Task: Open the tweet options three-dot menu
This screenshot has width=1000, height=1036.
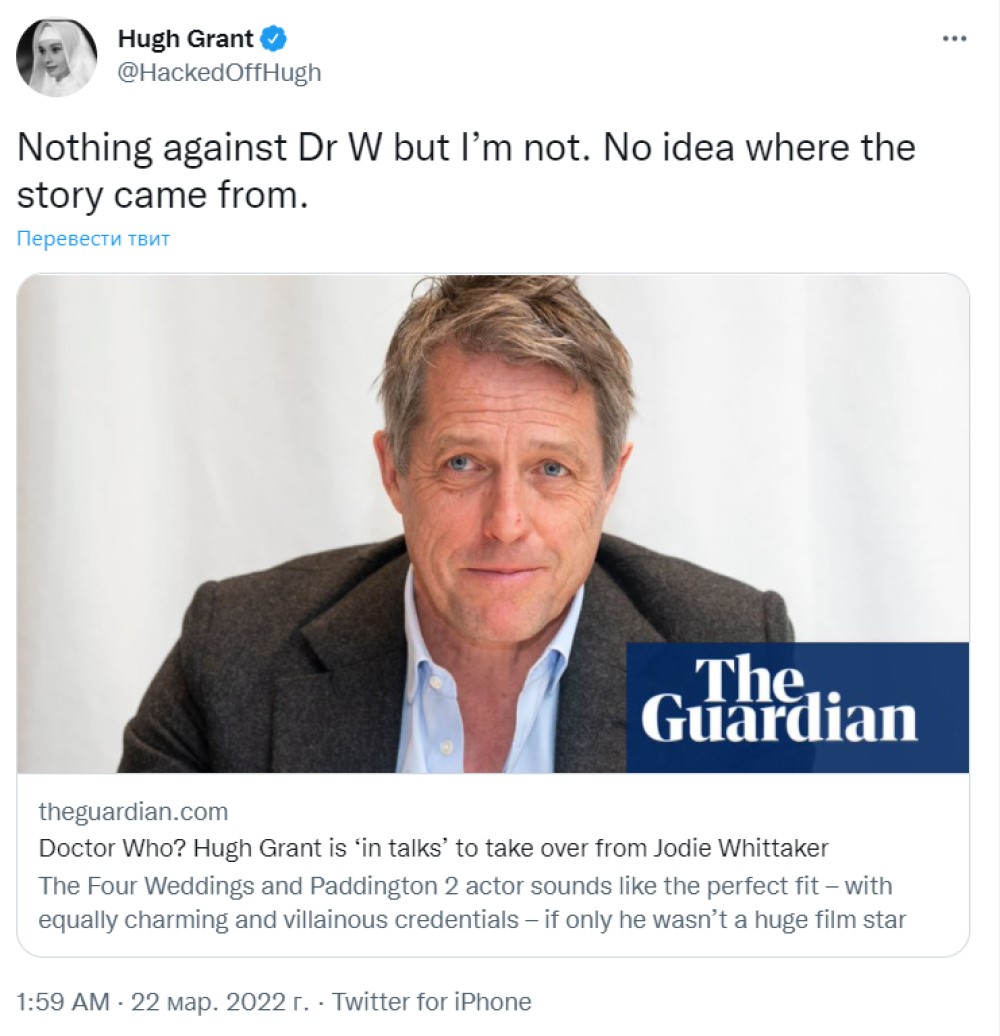Action: pos(955,38)
